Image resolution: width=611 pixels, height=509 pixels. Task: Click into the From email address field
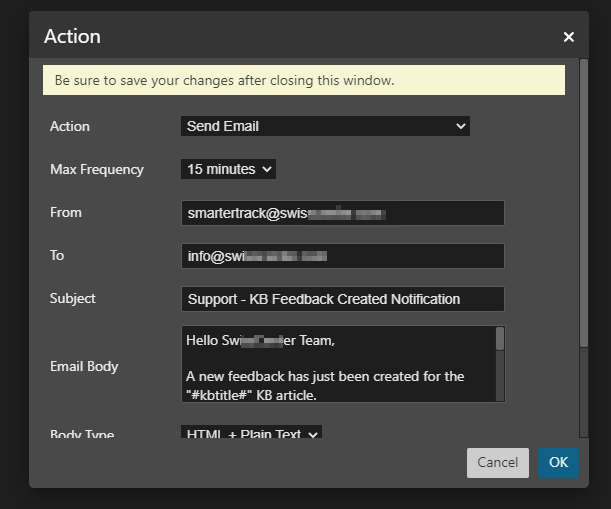click(342, 213)
